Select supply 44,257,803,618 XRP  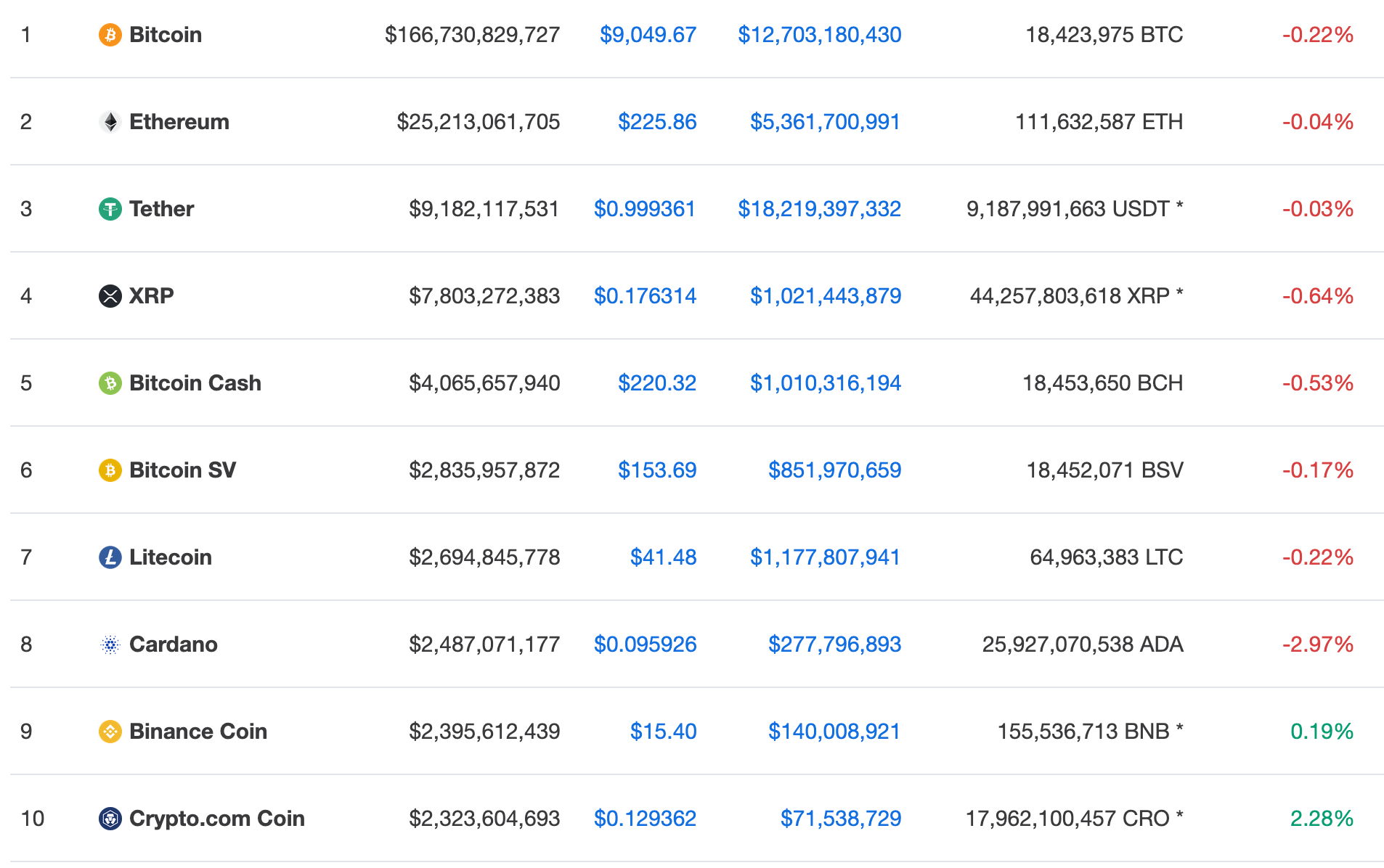(x=1076, y=296)
